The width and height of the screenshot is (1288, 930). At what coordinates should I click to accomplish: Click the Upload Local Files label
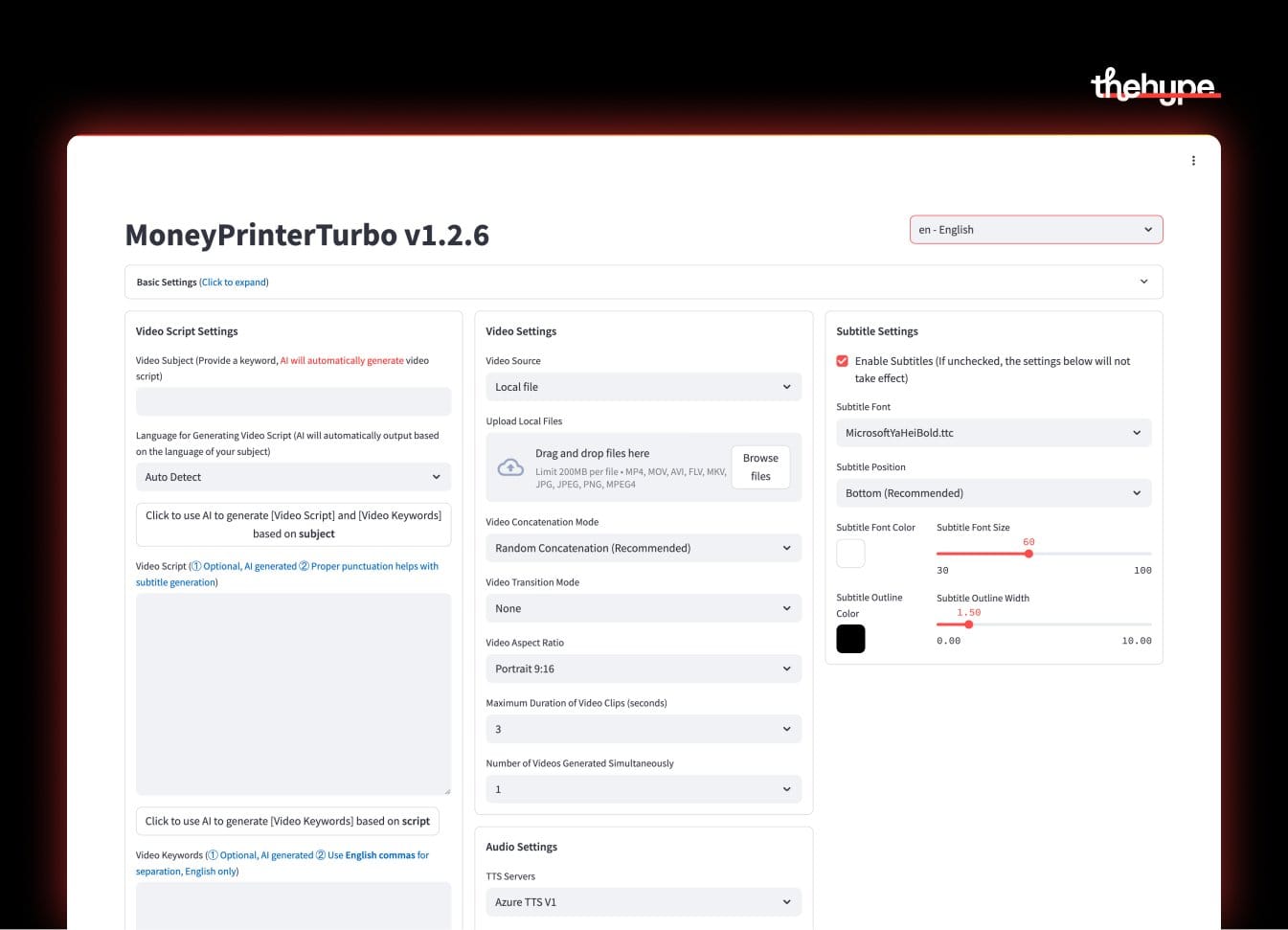524,421
